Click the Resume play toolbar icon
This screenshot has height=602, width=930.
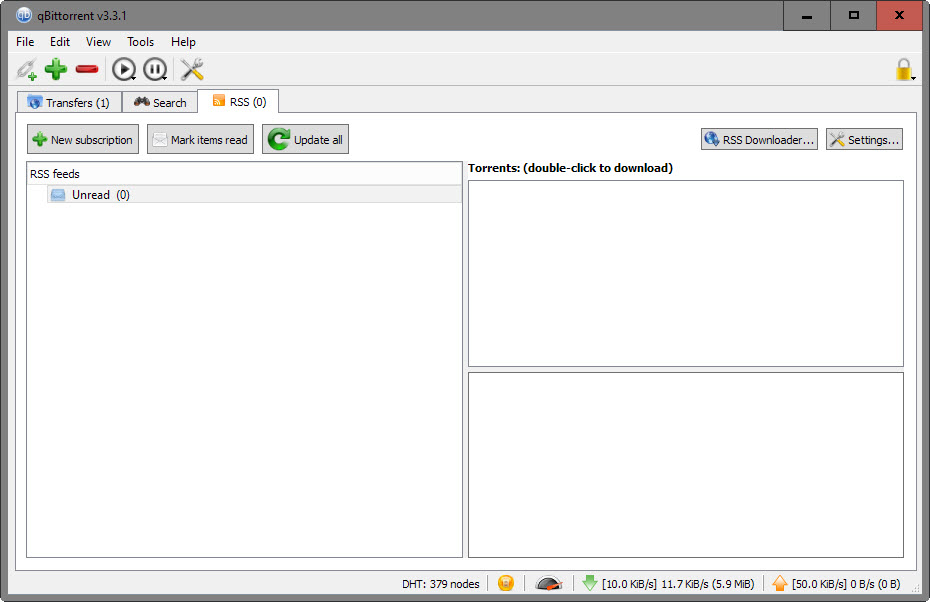124,69
